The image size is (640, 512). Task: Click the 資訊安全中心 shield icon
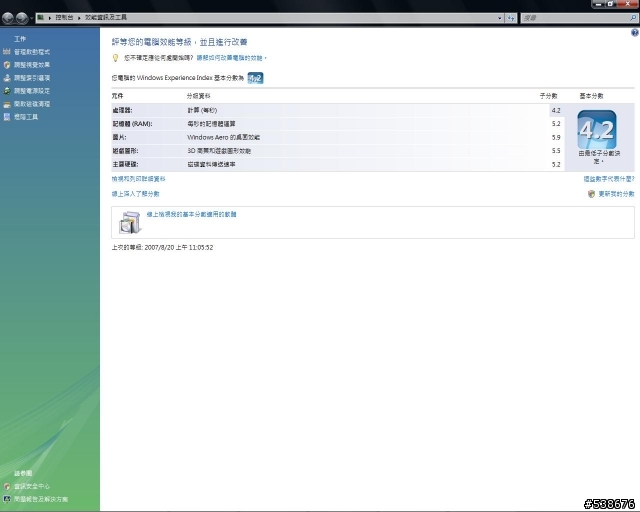[x=7, y=486]
